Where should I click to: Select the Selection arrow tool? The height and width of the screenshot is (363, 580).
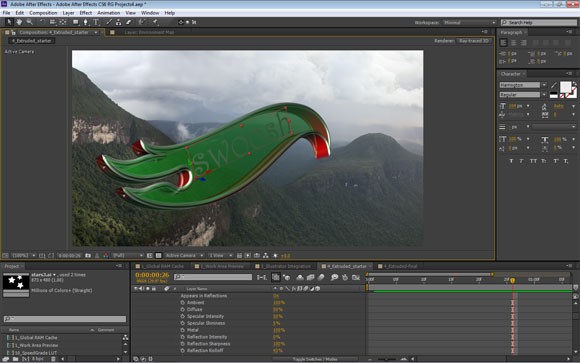click(9, 22)
